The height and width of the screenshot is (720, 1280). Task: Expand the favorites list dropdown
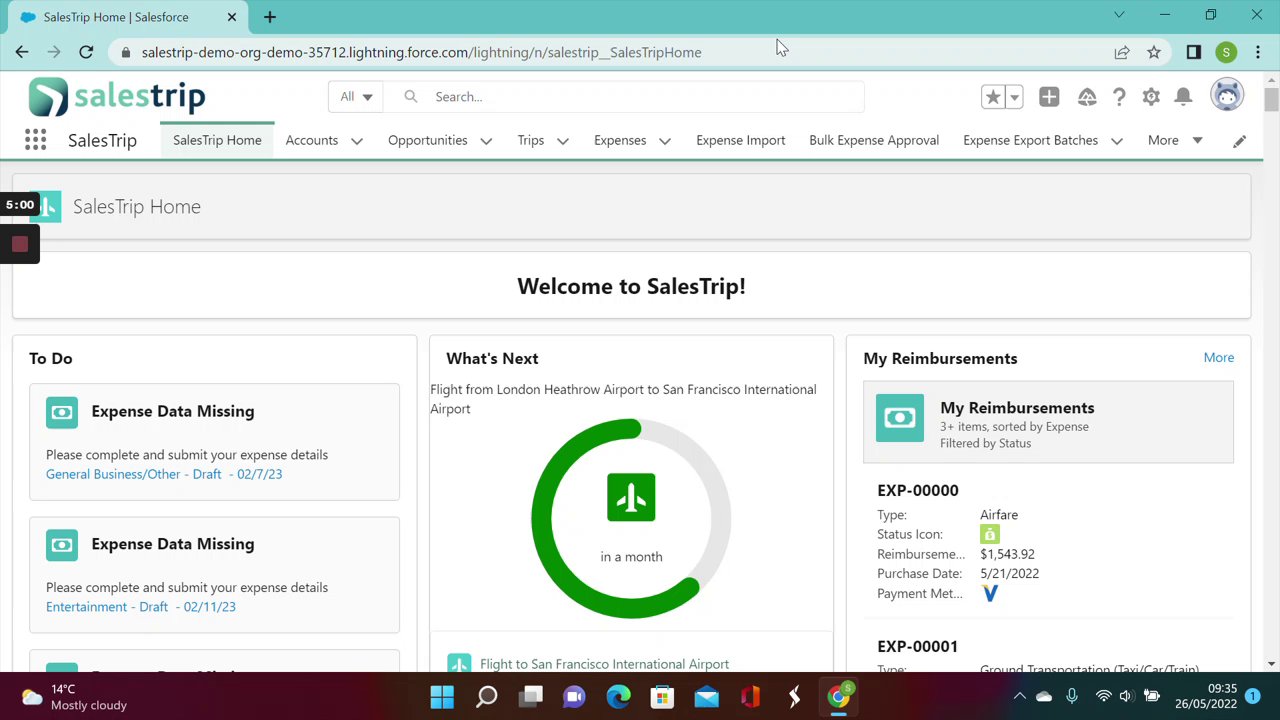click(1014, 97)
